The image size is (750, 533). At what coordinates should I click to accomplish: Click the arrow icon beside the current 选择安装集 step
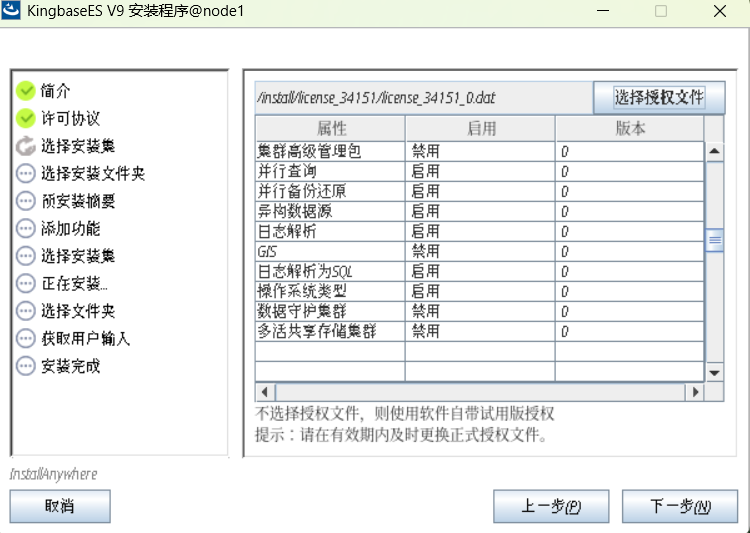click(26, 146)
